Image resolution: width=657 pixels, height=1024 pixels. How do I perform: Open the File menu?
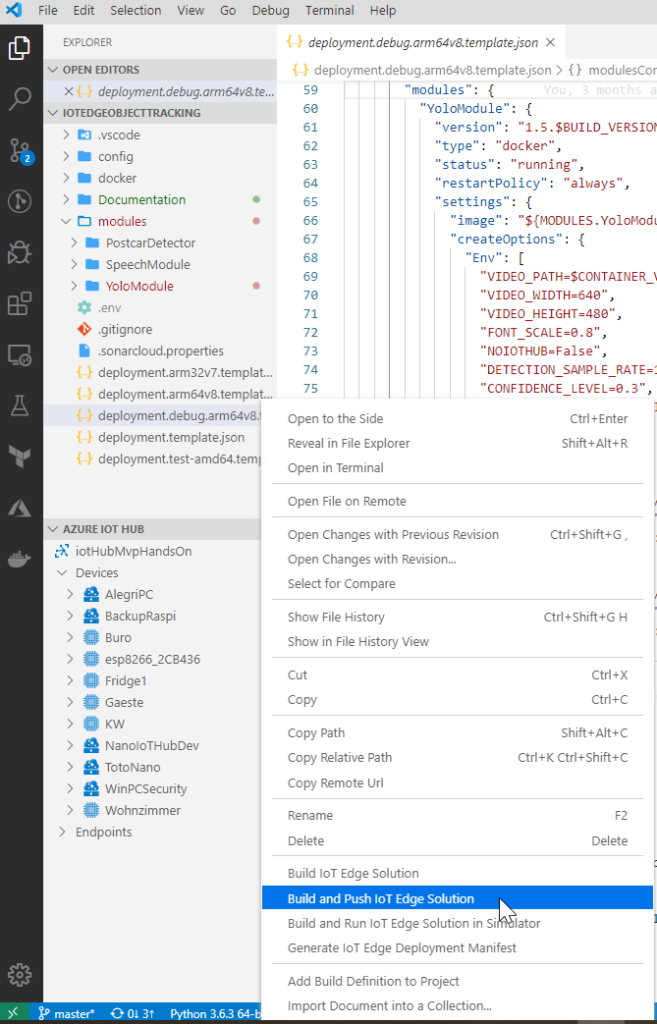pyautogui.click(x=48, y=10)
